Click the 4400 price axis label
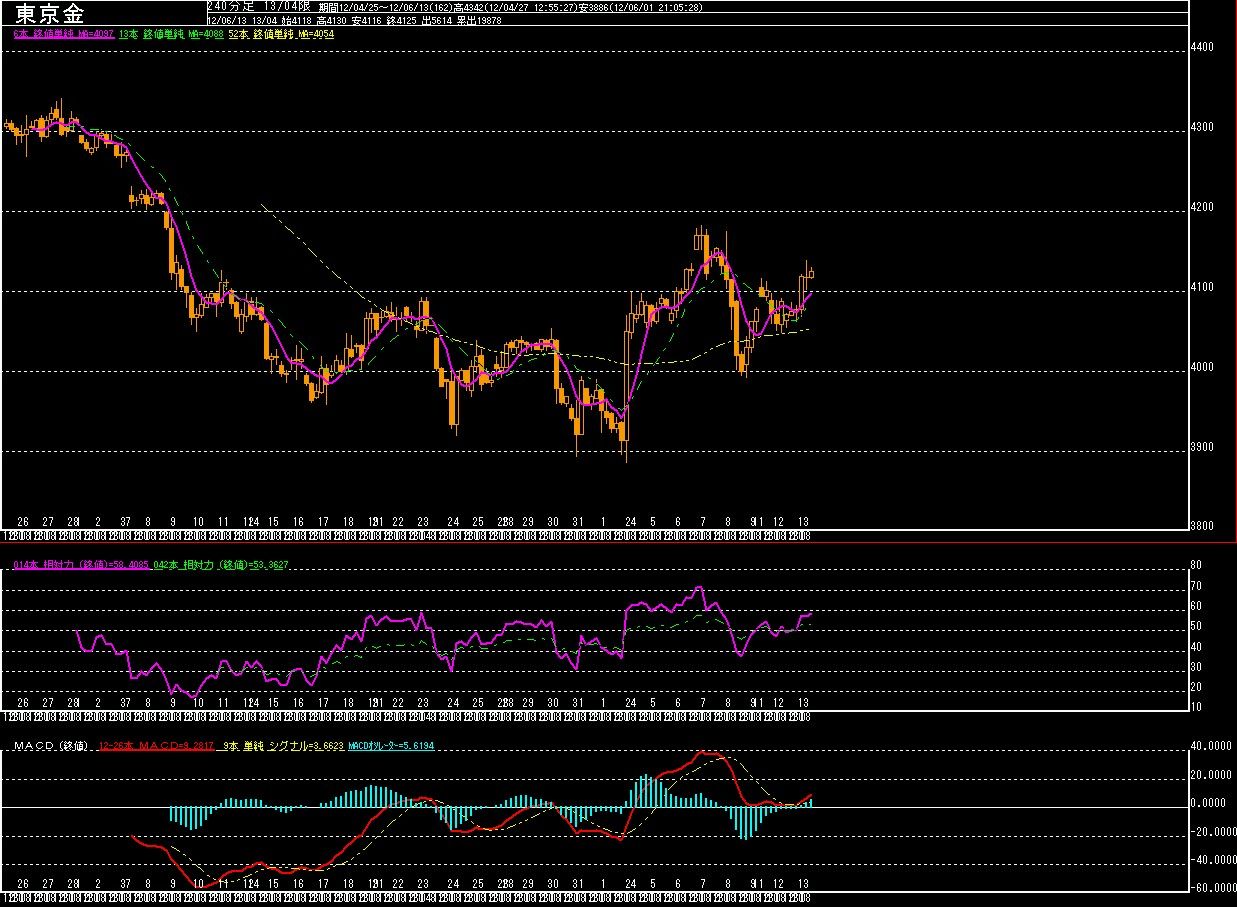This screenshot has width=1237, height=907. tap(1203, 48)
